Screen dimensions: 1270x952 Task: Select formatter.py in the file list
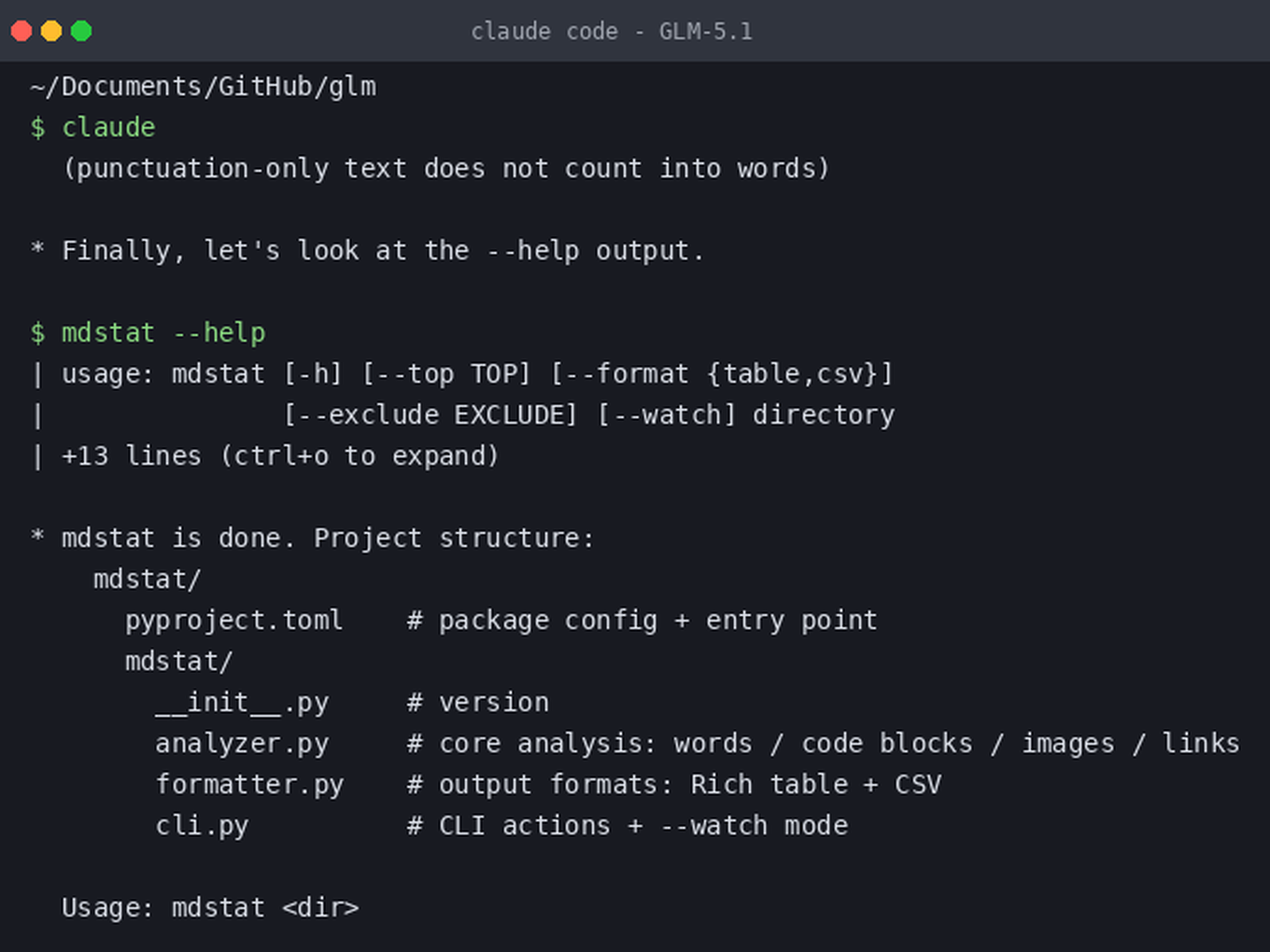[x=249, y=785]
